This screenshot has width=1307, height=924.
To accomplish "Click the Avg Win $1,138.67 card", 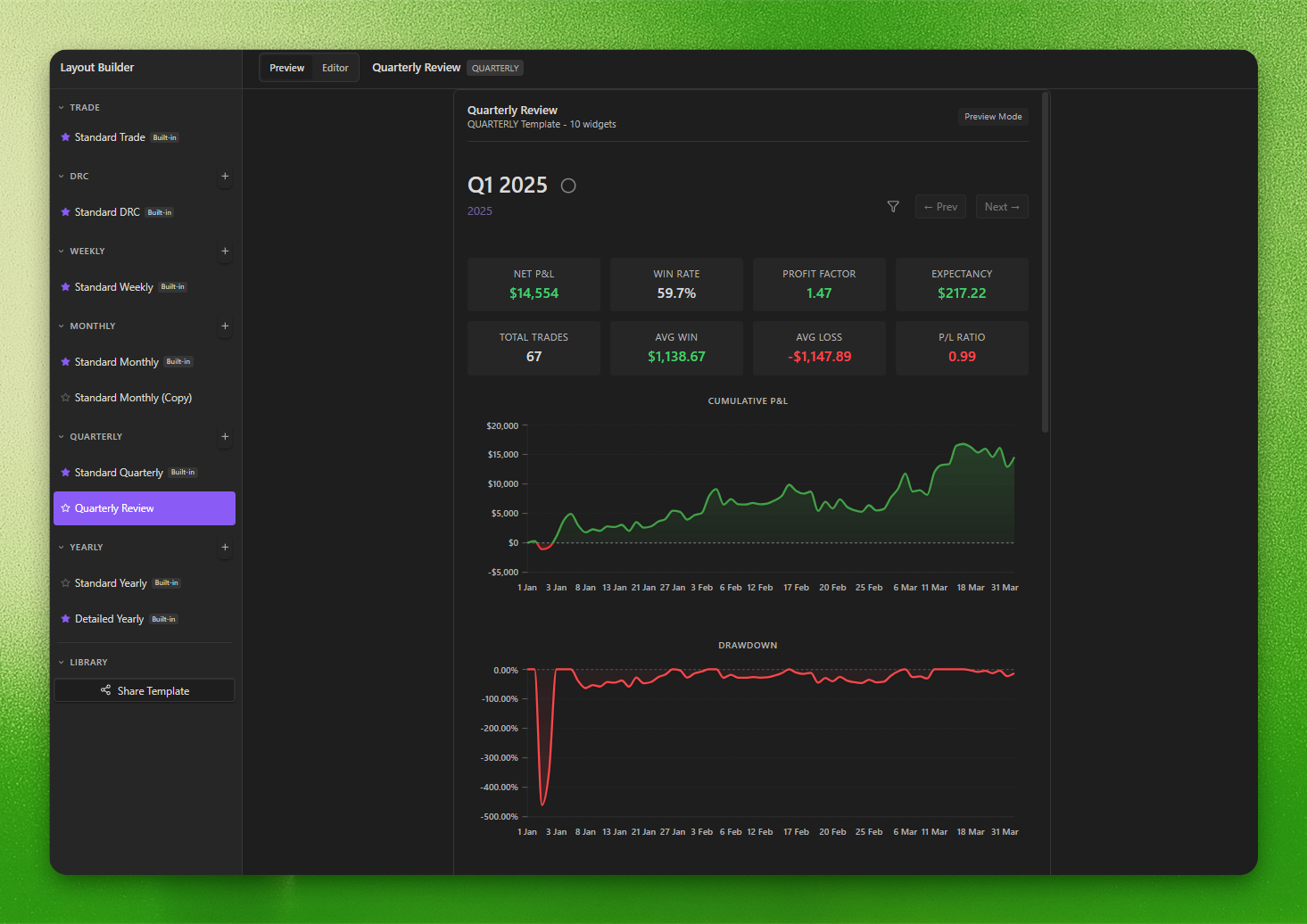I will tap(676, 348).
